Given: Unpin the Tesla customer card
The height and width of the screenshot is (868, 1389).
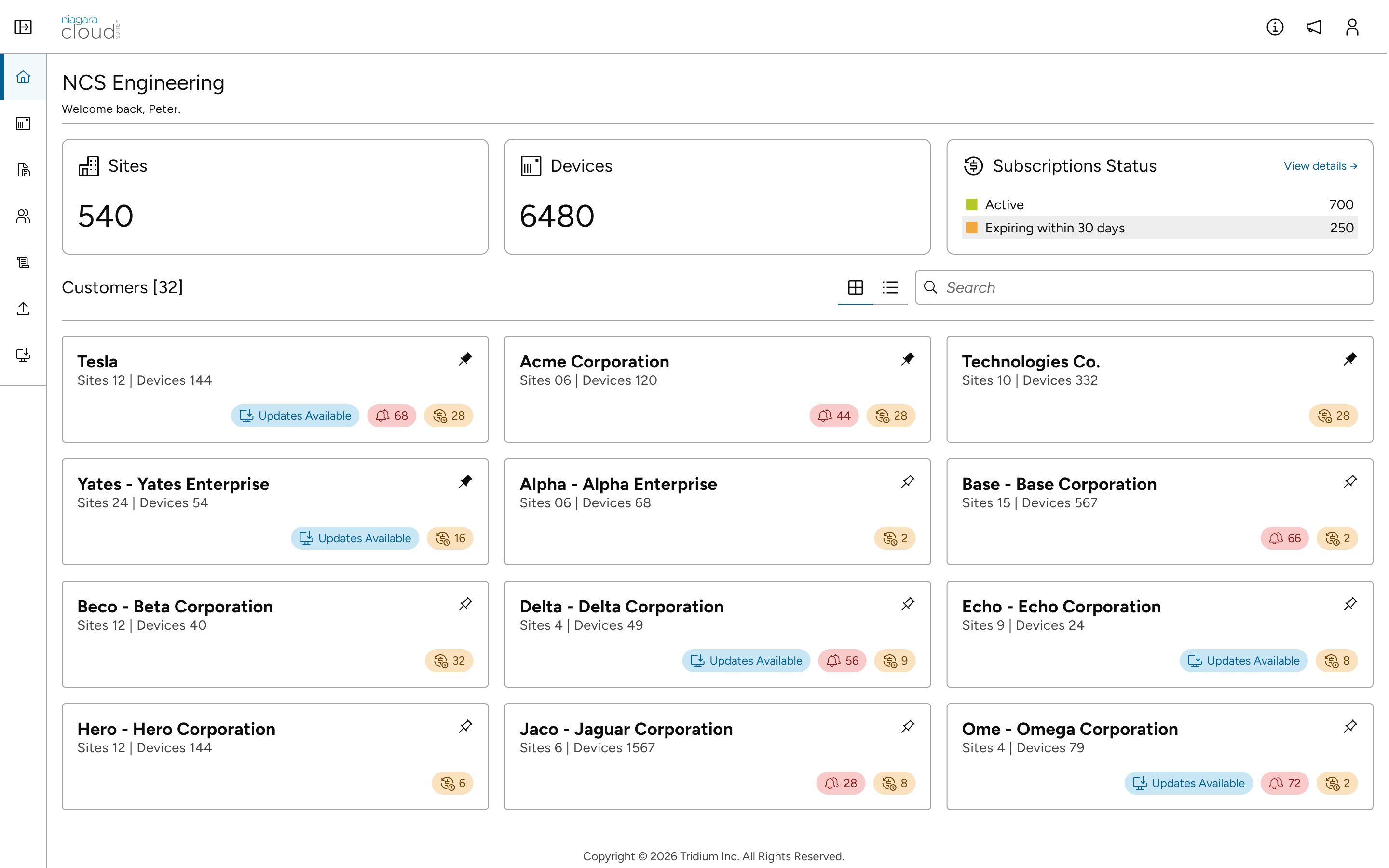Looking at the screenshot, I should click(465, 359).
